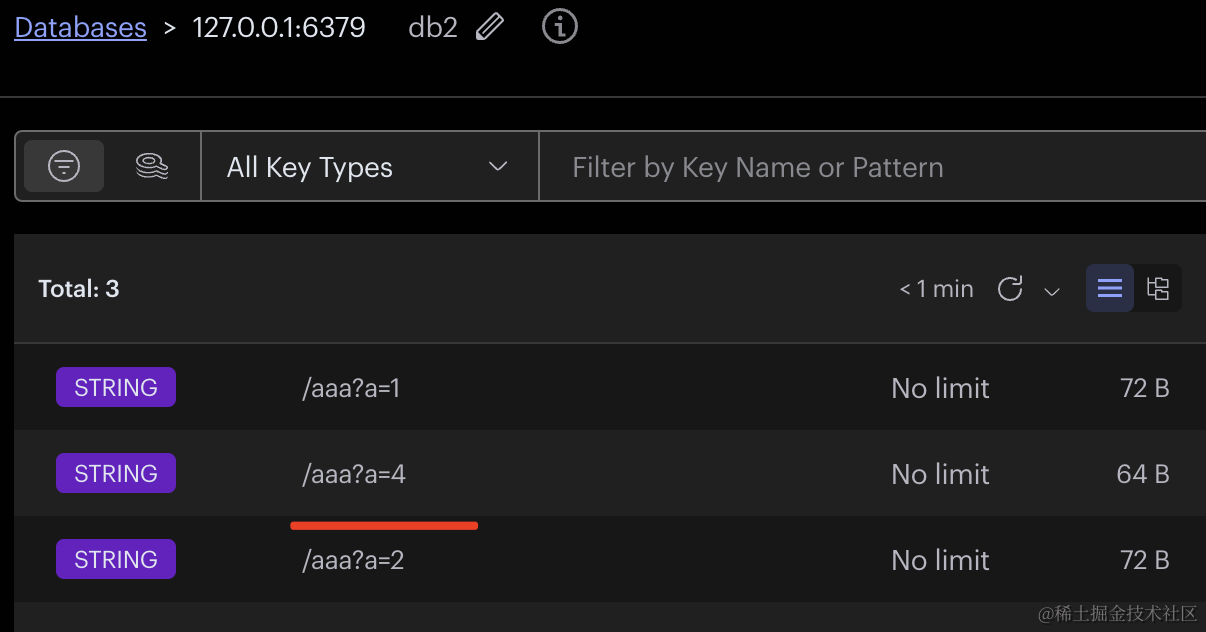The height and width of the screenshot is (632, 1206).
Task: Switch to tree view layout
Action: coord(1158,289)
